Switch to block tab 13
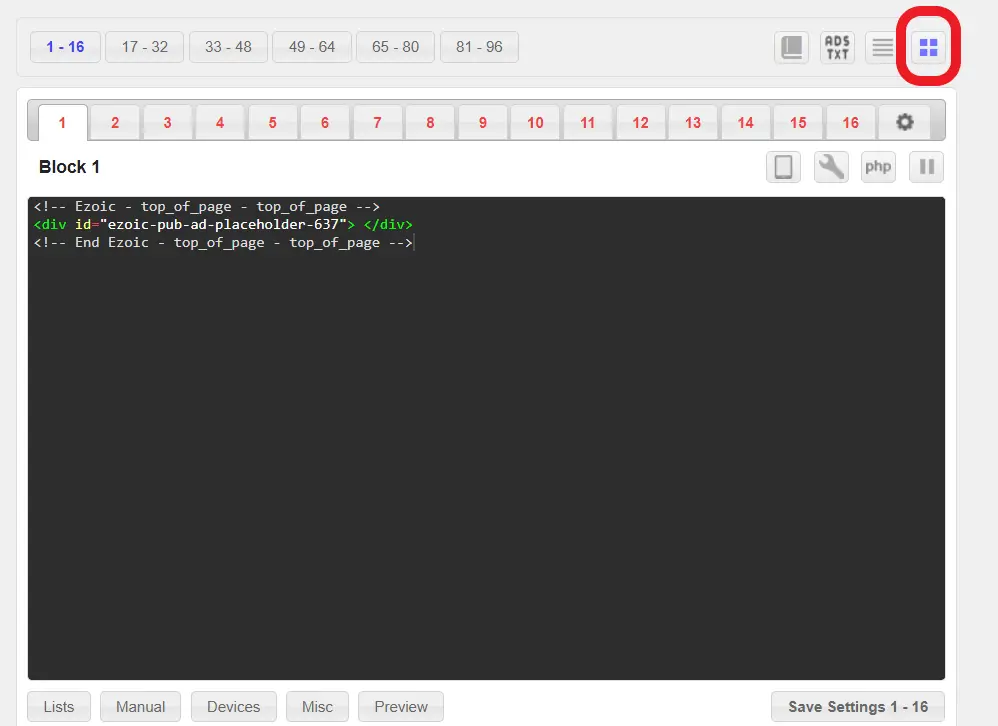This screenshot has height=726, width=998. [692, 123]
